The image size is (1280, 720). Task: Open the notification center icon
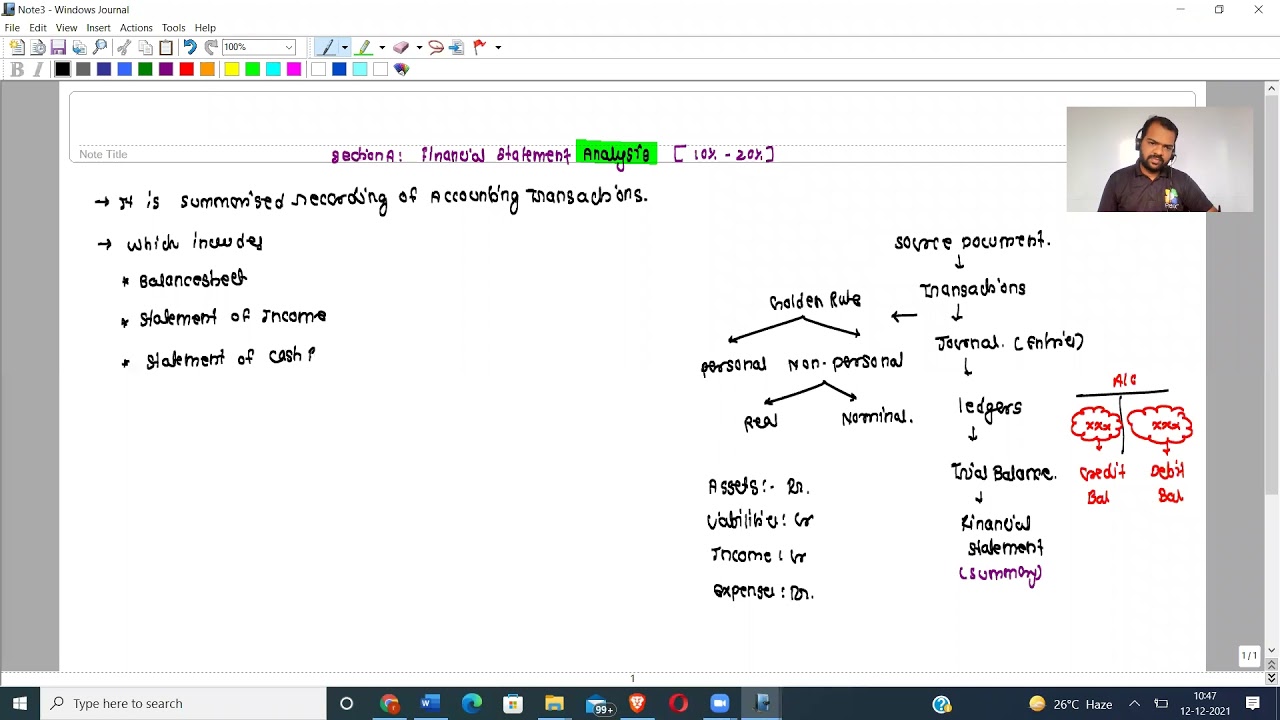(1253, 703)
